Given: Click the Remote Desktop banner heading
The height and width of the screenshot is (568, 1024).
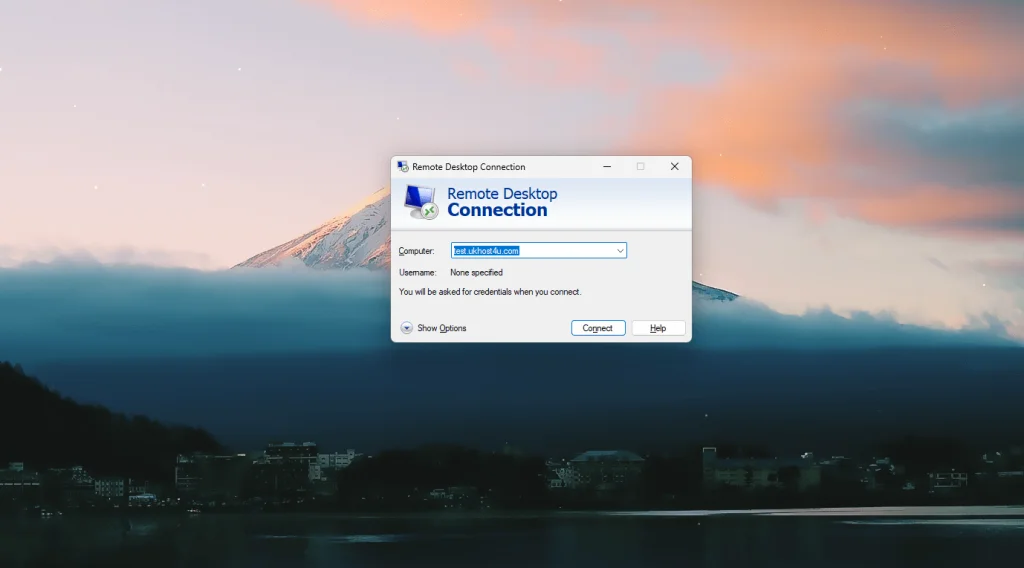Looking at the screenshot, I should pos(502,194).
